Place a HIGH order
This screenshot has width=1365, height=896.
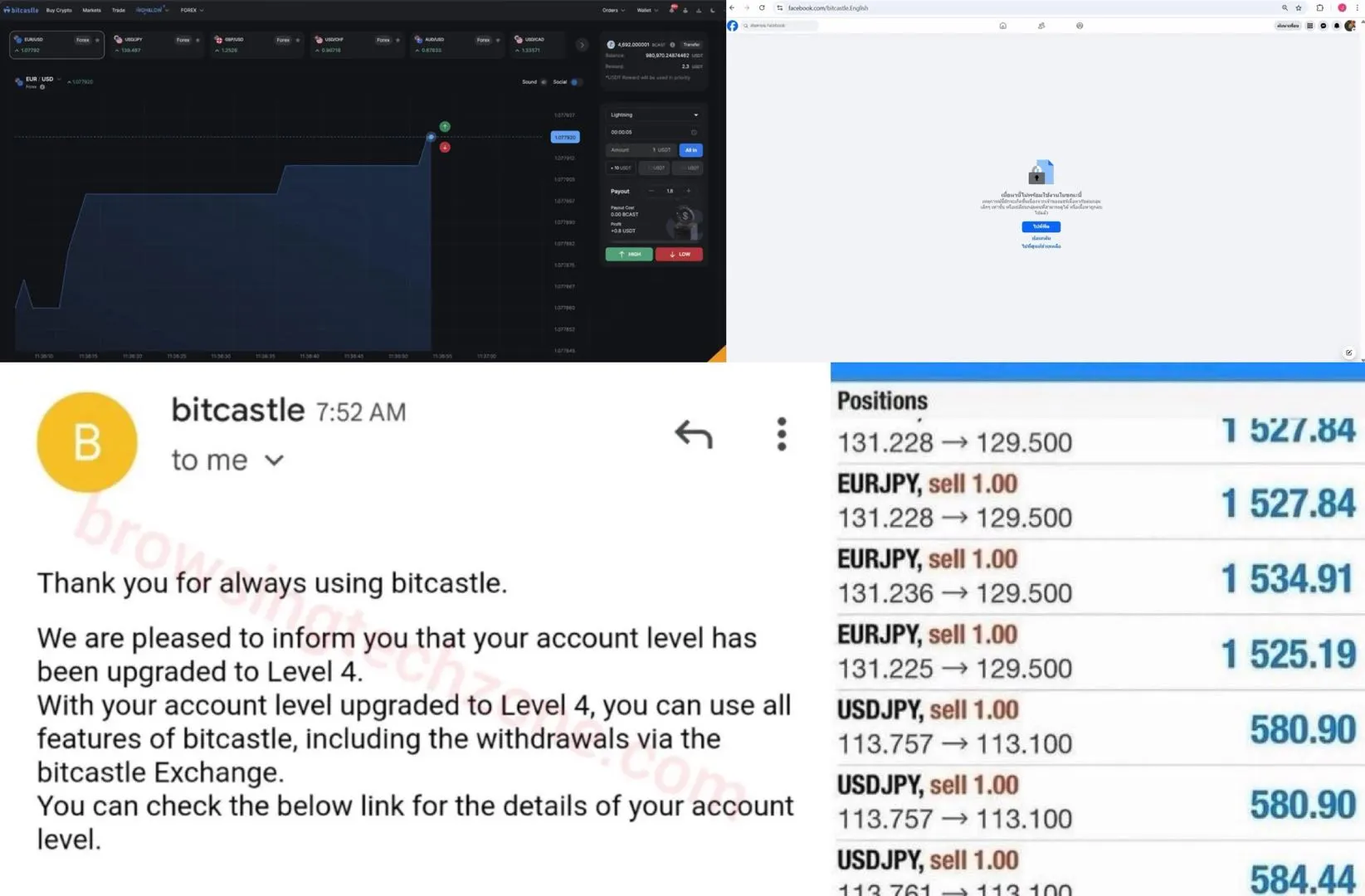click(629, 254)
